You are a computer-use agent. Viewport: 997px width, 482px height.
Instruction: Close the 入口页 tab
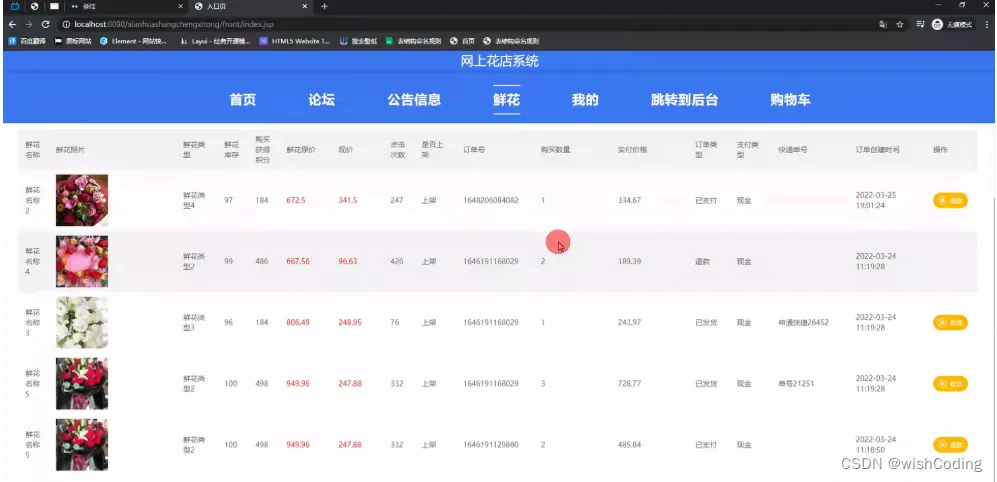click(305, 6)
